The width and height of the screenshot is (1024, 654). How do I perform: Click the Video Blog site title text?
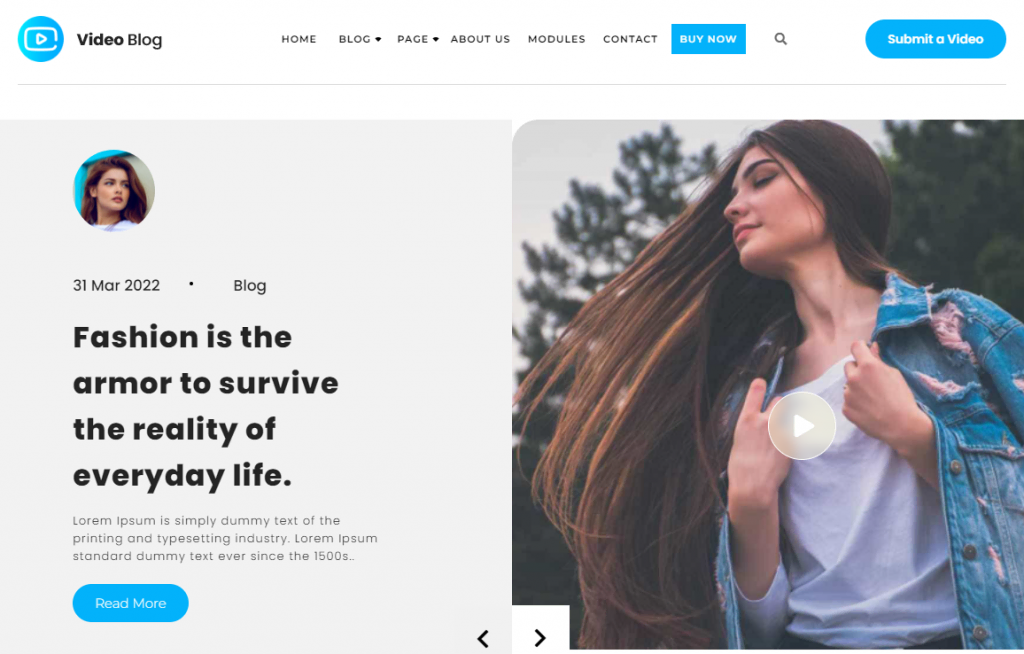tap(120, 40)
